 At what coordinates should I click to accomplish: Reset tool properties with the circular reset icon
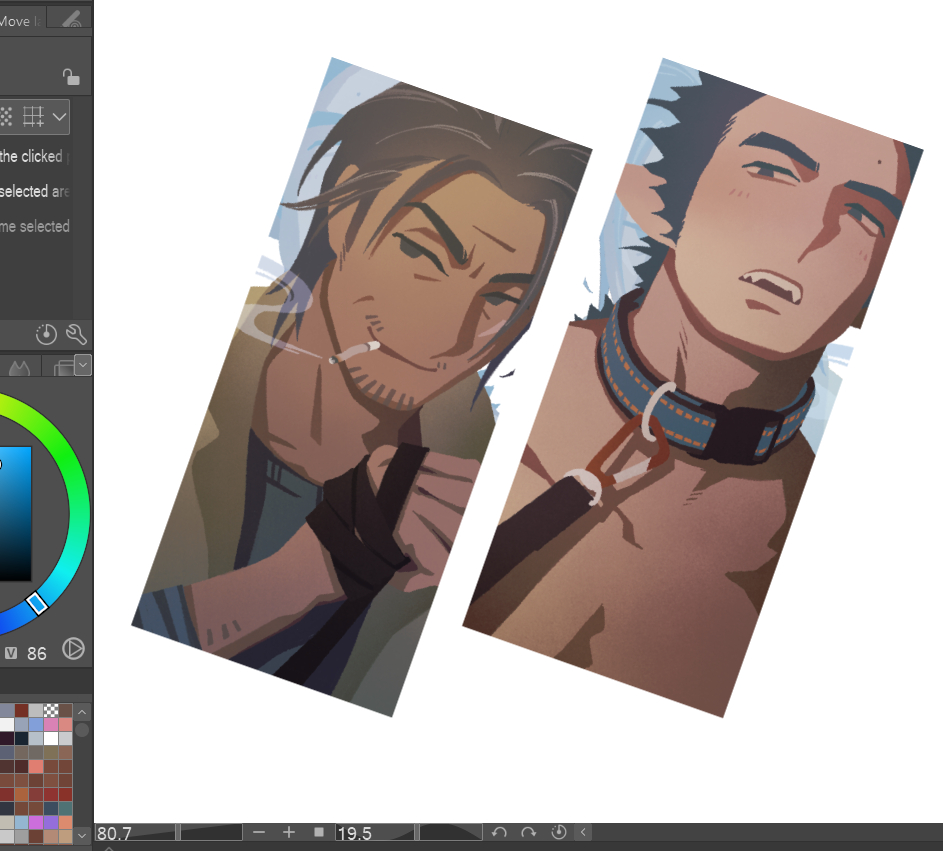click(x=46, y=334)
